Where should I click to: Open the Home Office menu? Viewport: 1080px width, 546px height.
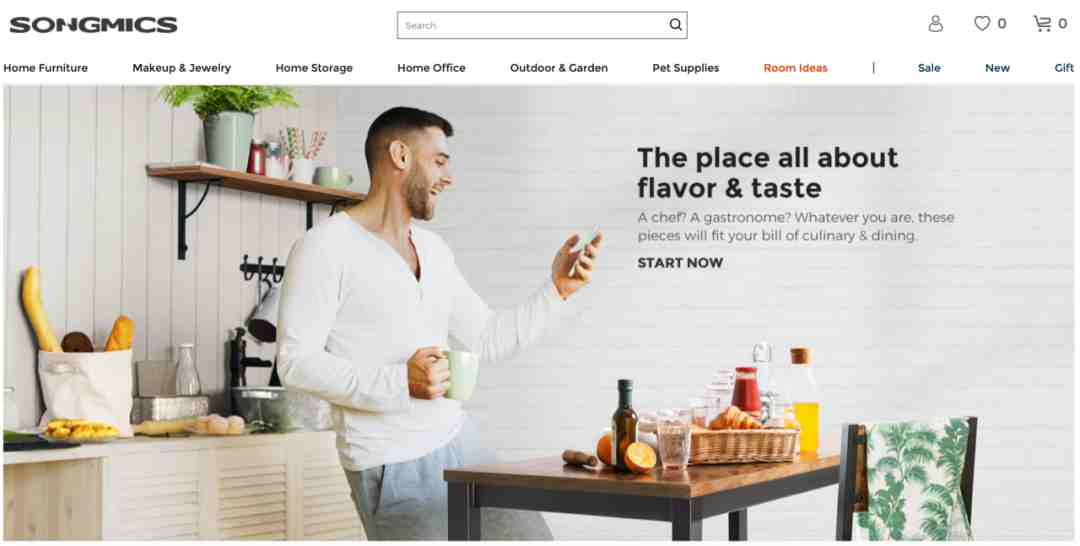(431, 68)
